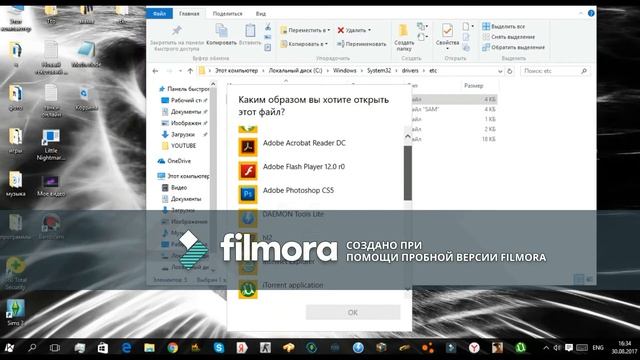The height and width of the screenshot is (360, 640).
Task: Click the pin to Quick access icon
Action: click(x=177, y=31)
